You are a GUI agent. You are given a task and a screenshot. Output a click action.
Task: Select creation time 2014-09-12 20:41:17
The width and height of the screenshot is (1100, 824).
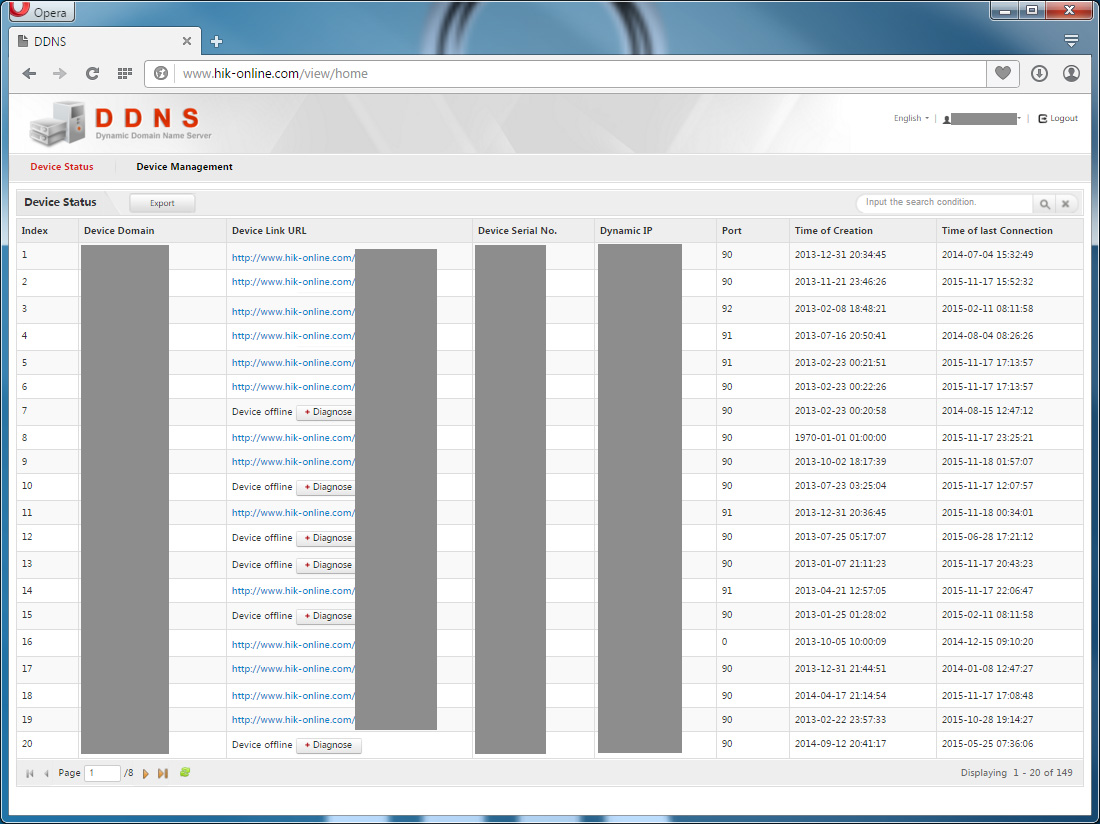coord(840,743)
